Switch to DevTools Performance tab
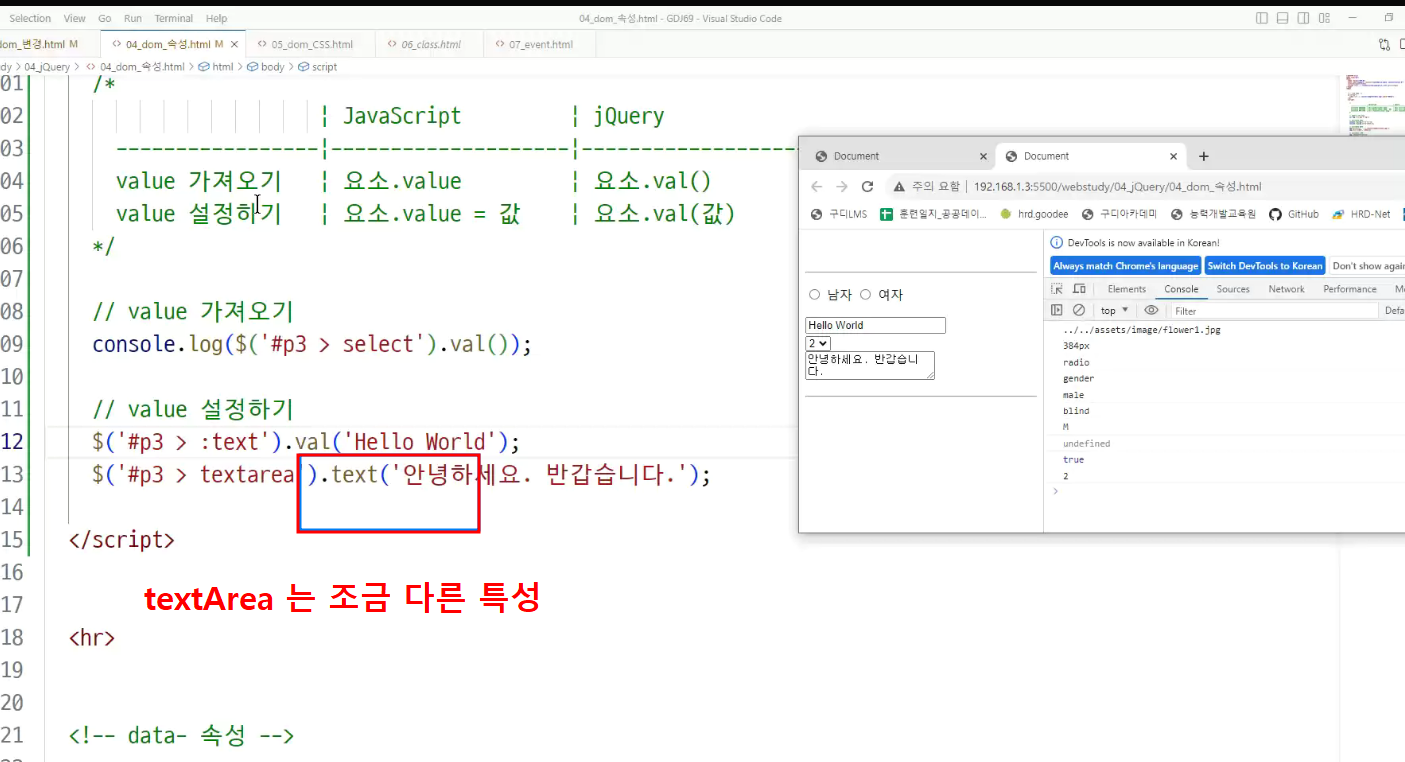 tap(1350, 289)
